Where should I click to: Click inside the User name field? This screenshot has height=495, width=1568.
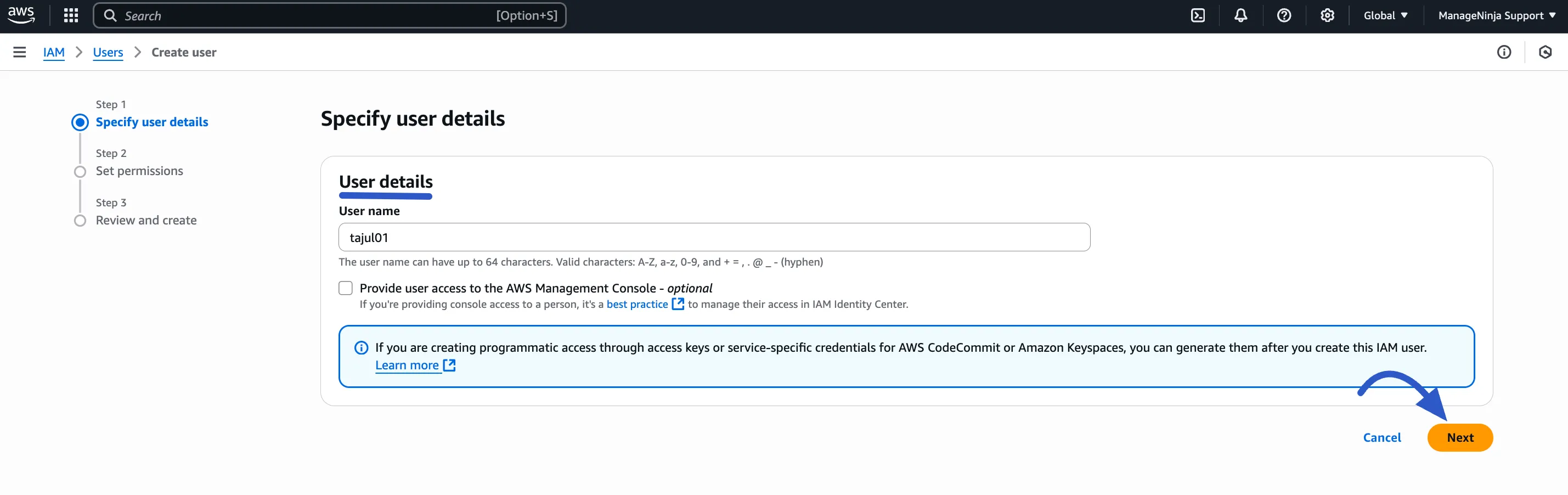[713, 238]
